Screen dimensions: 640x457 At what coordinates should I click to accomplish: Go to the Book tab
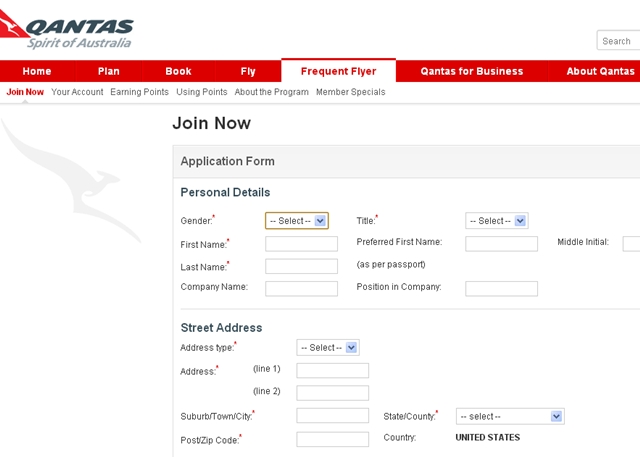tap(178, 71)
